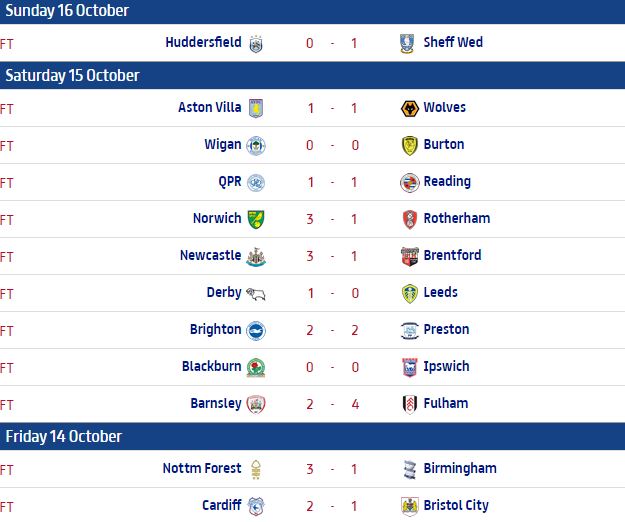Click the Aston Villa badge icon
The image size is (625, 522).
[x=256, y=108]
